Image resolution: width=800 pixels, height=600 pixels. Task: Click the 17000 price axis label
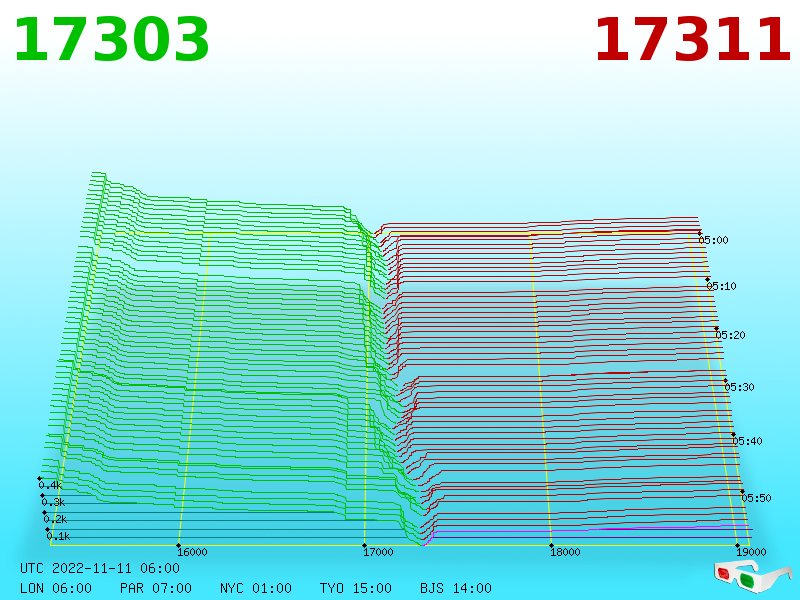378,552
